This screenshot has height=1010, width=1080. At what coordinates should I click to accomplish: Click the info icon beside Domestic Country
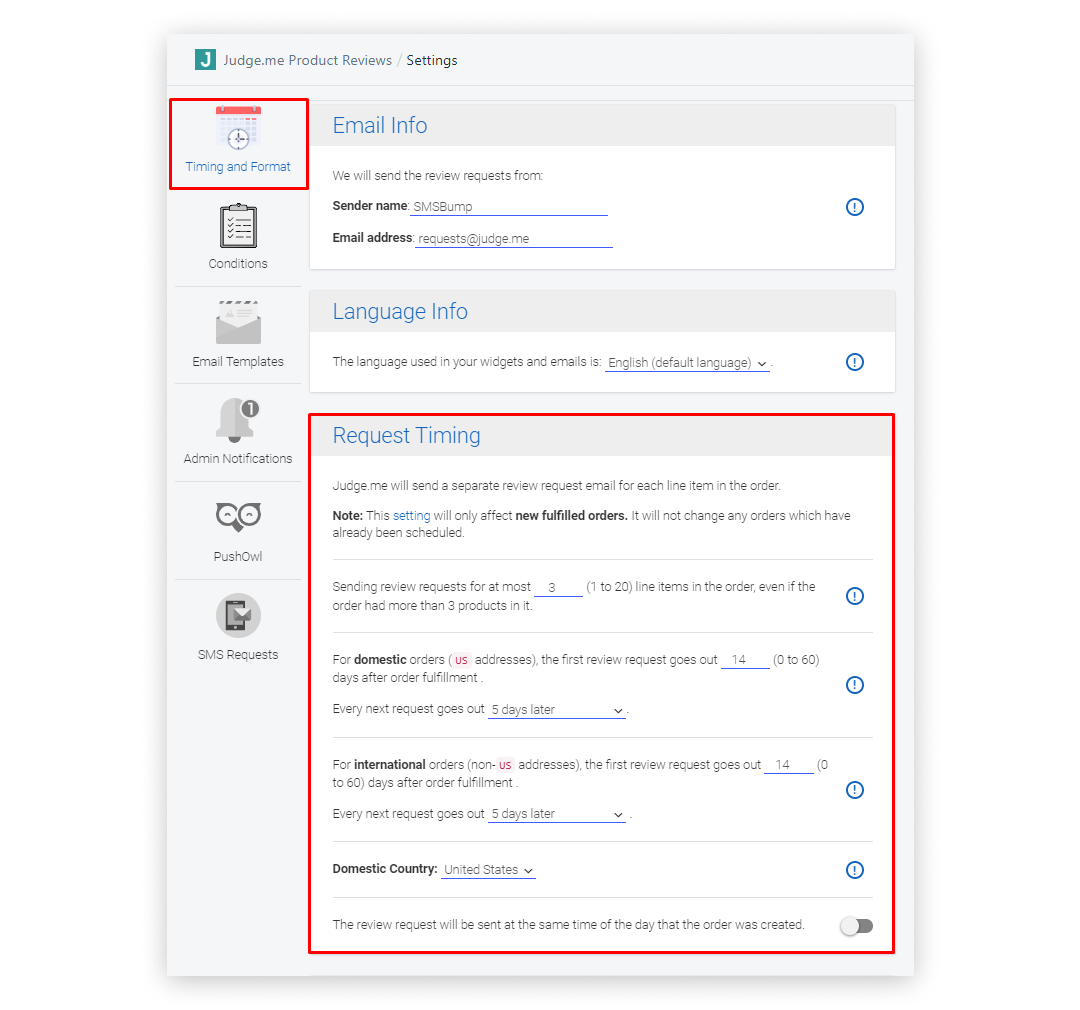point(855,870)
